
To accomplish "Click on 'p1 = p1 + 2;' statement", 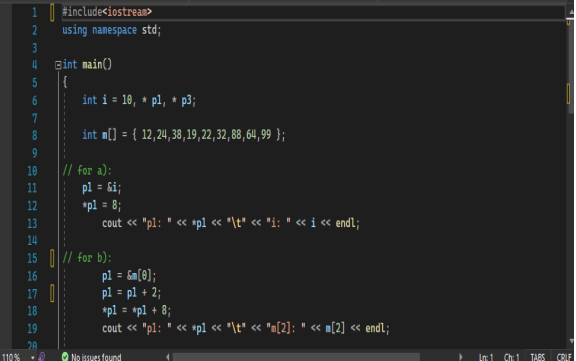I will 132,293.
